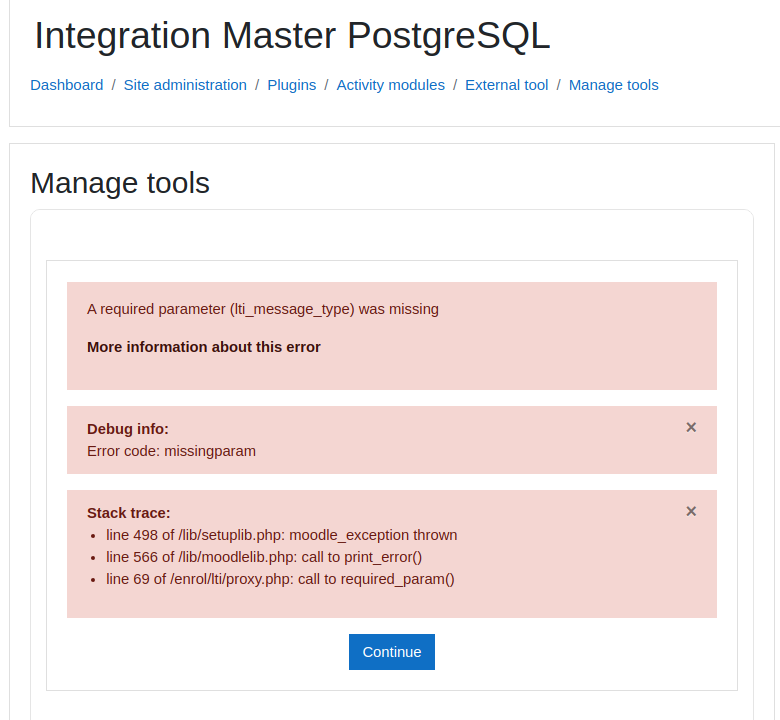Viewport: 780px width, 720px height.
Task: Open More information about this error
Action: click(203, 347)
